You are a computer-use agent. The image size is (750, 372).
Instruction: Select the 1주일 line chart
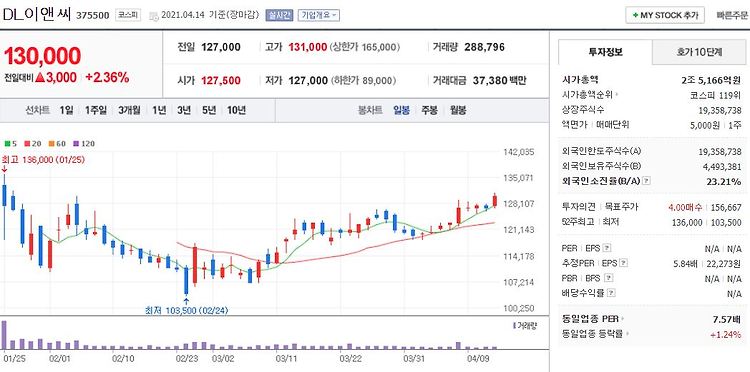(x=96, y=110)
